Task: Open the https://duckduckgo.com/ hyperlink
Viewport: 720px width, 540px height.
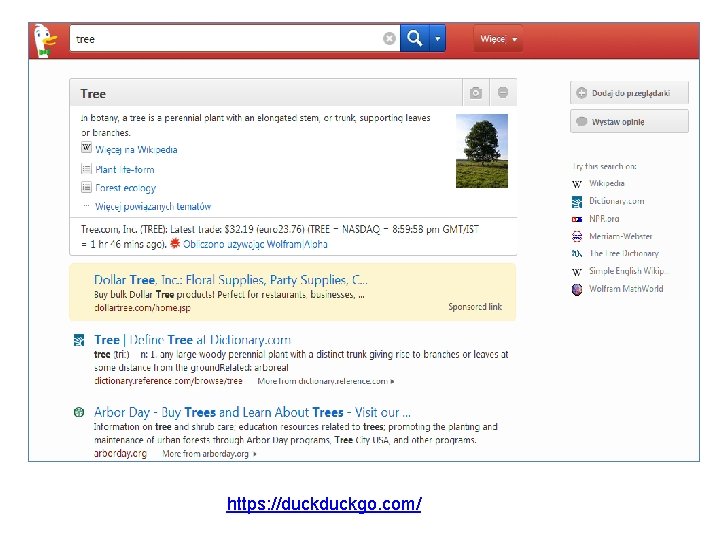Action: (324, 504)
